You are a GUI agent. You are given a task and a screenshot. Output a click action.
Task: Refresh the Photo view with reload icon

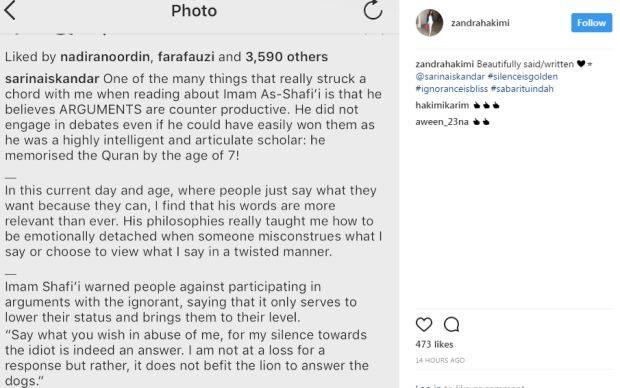(373, 10)
